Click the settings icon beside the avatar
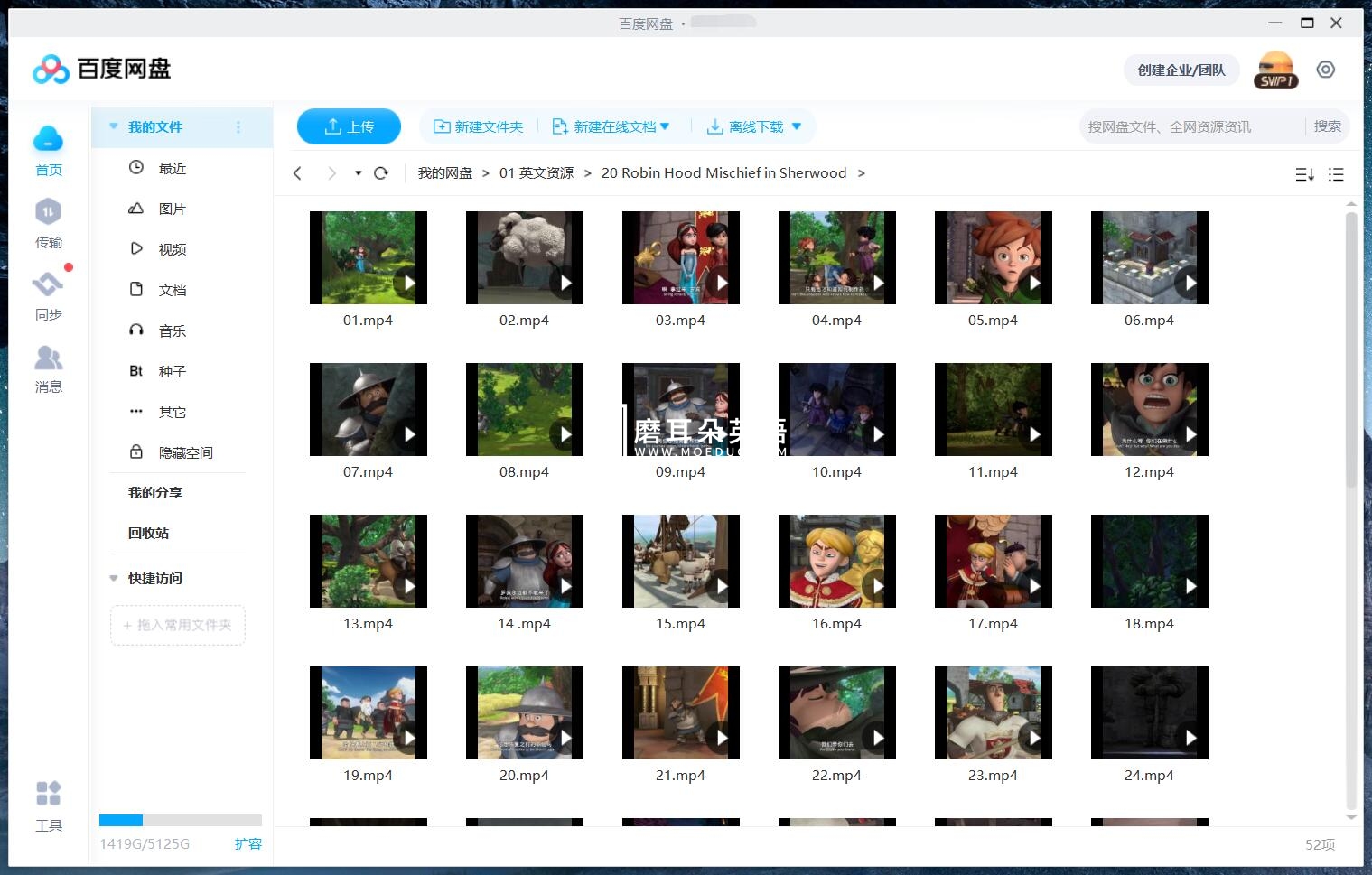 pos(1325,70)
